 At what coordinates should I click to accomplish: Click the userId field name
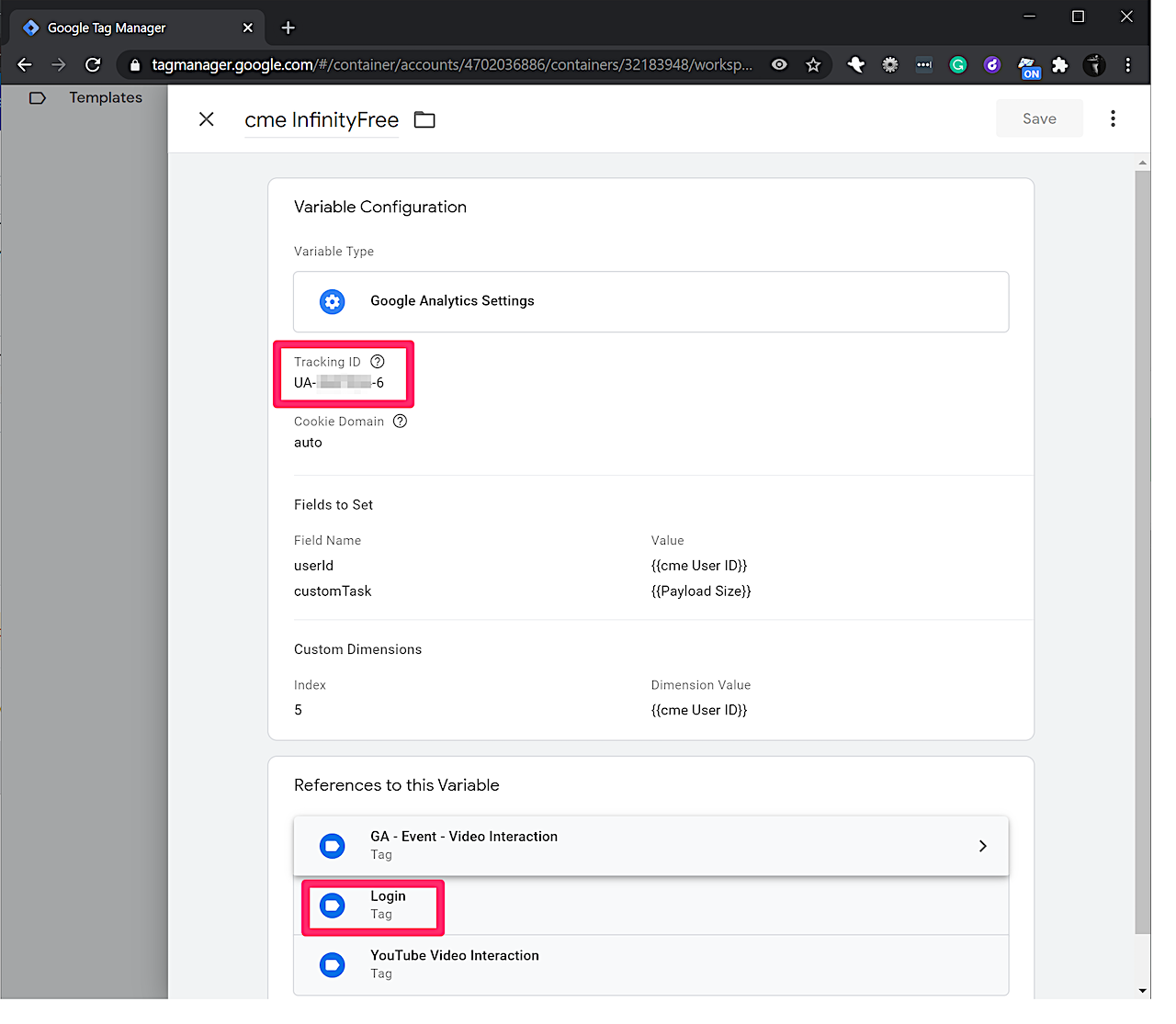pos(313,566)
